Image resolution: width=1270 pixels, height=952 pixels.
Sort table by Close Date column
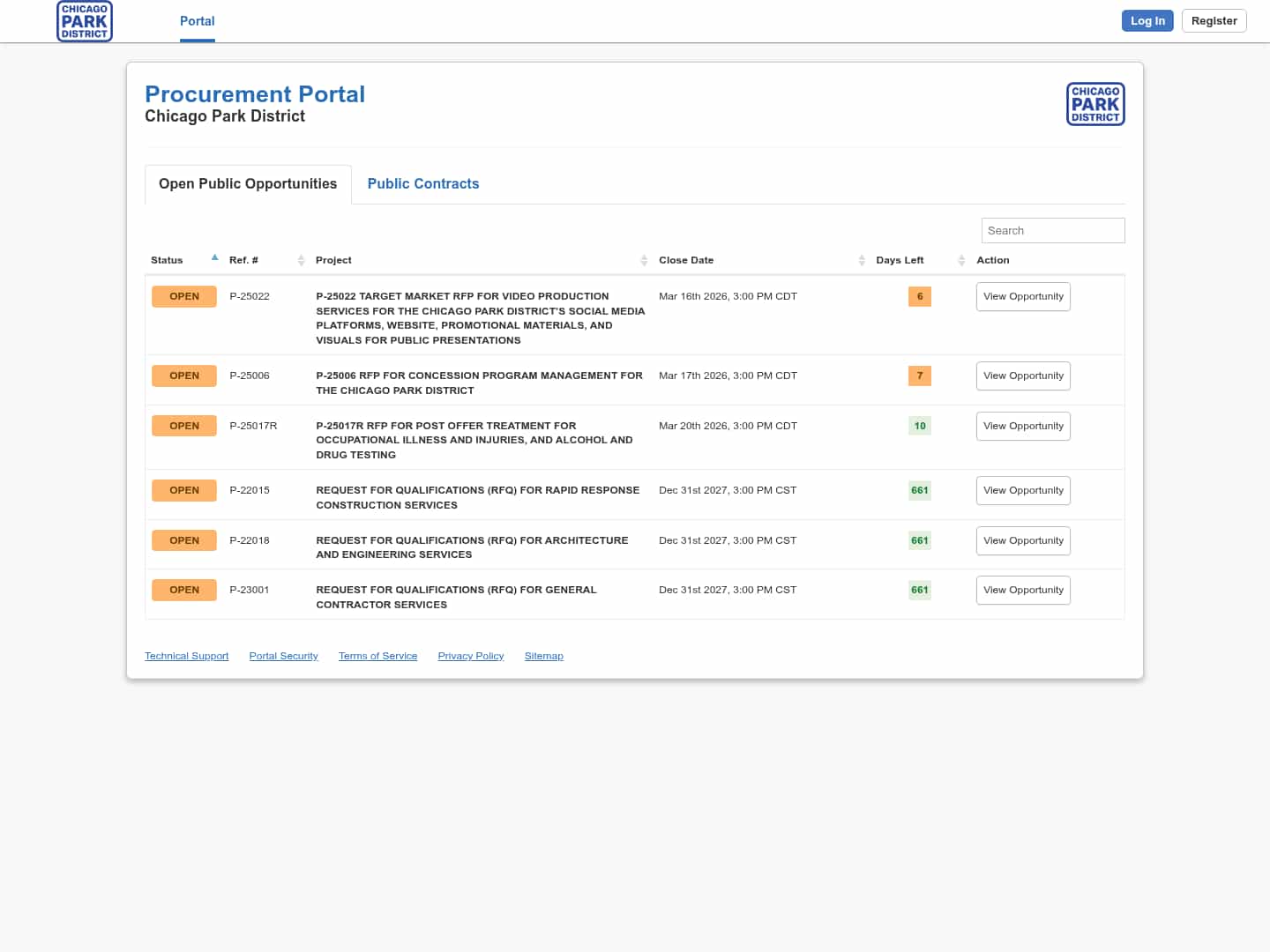(861, 260)
